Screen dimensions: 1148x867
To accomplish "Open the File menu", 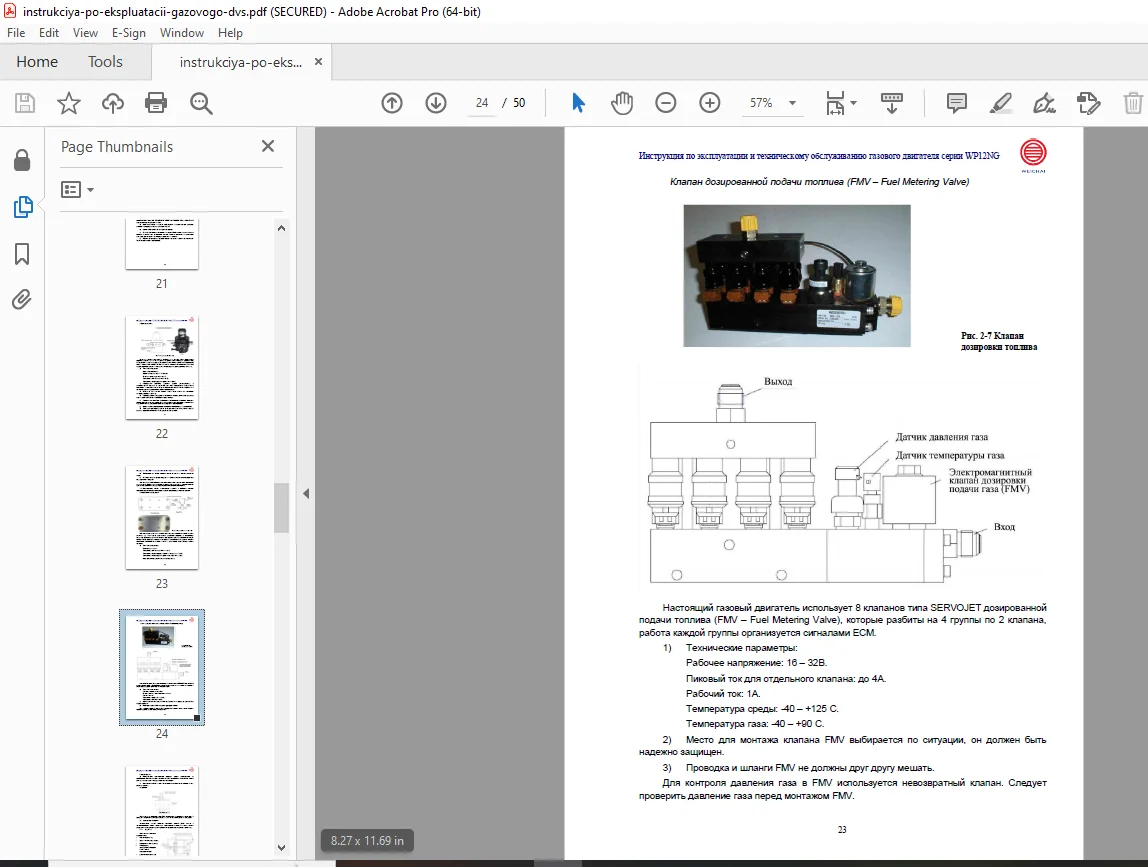I will (16, 33).
